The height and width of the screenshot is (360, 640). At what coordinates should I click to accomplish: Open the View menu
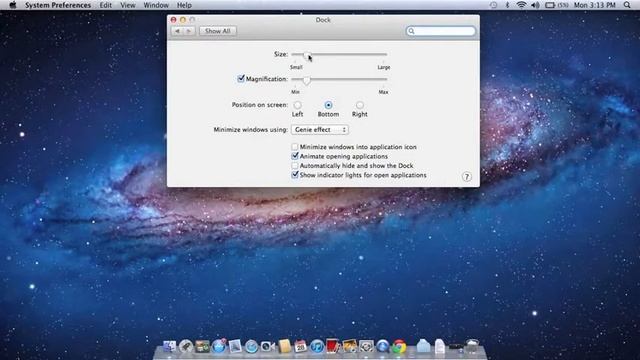(127, 5)
